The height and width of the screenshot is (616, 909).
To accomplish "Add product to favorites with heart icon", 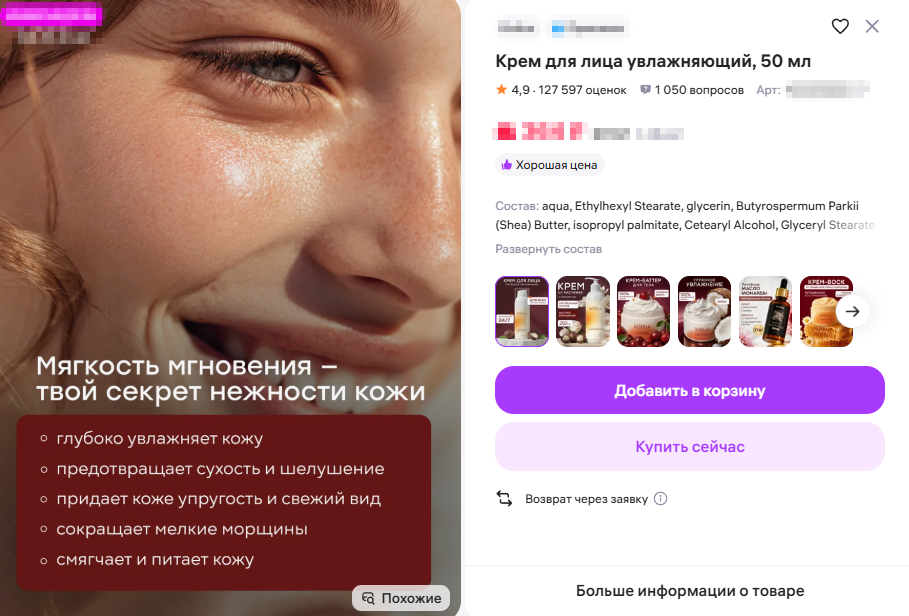I will pyautogui.click(x=840, y=26).
